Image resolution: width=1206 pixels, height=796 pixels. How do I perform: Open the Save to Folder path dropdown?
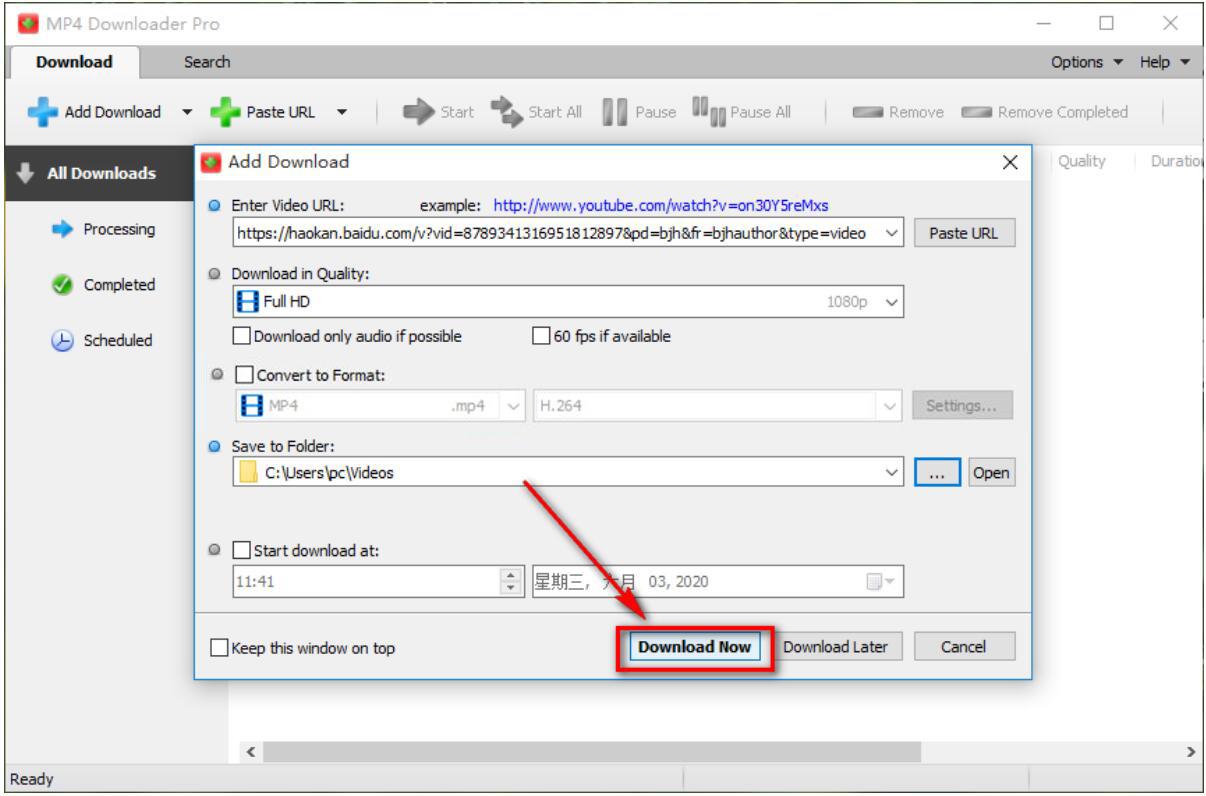pyautogui.click(x=892, y=473)
